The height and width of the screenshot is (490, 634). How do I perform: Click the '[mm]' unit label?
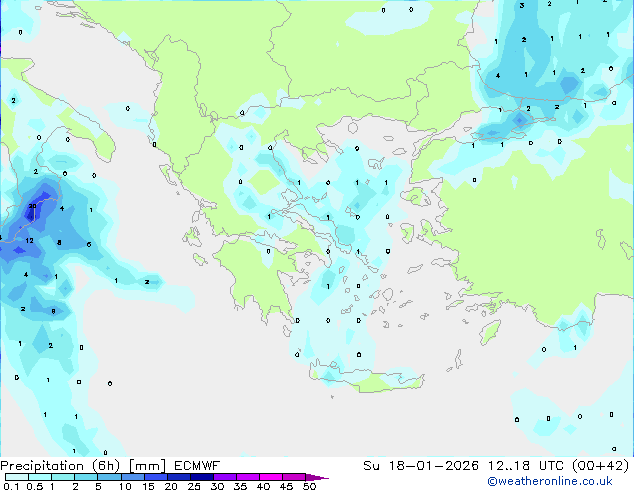147,466
